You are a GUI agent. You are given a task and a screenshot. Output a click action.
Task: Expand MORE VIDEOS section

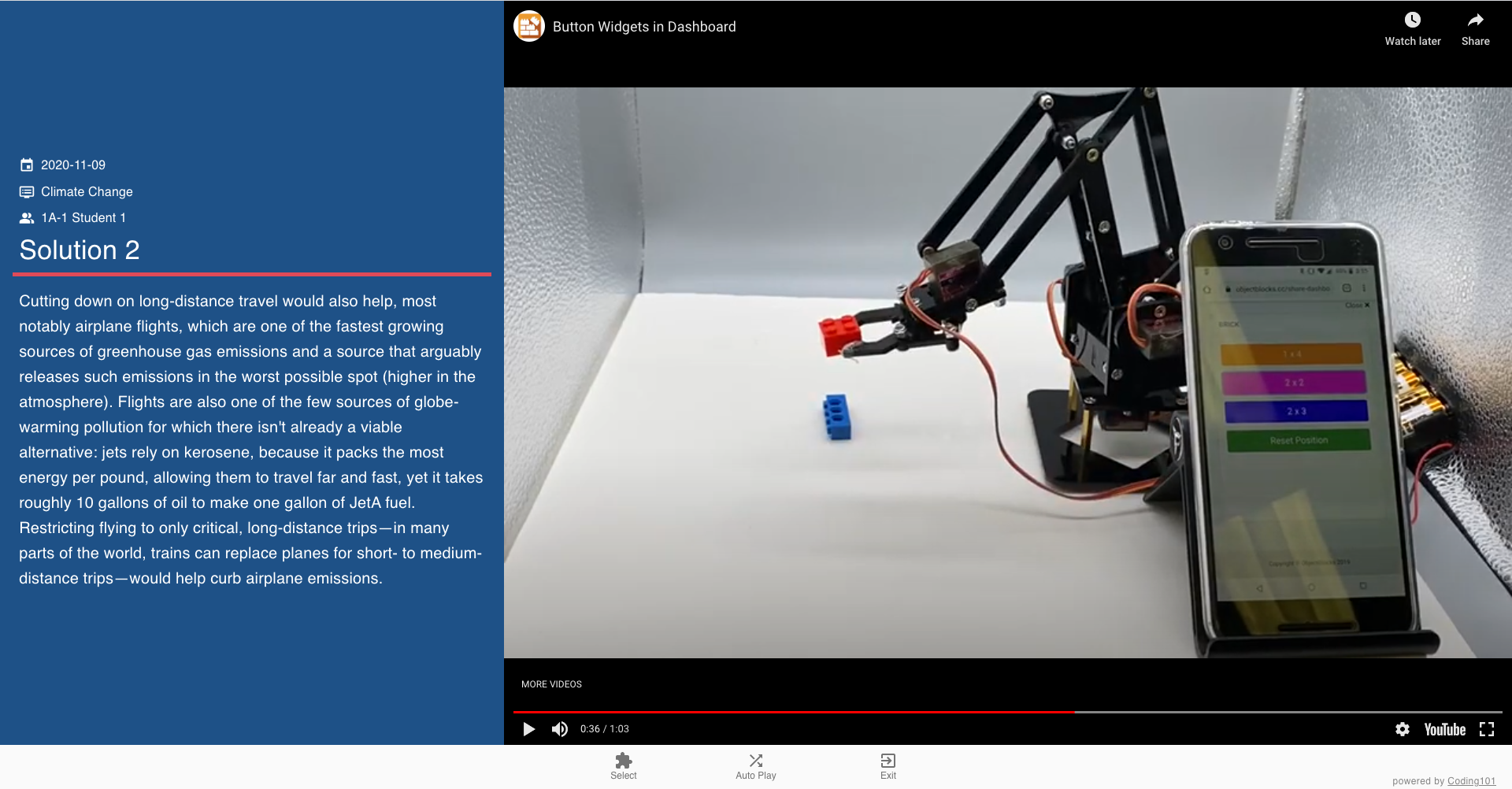pyautogui.click(x=551, y=684)
